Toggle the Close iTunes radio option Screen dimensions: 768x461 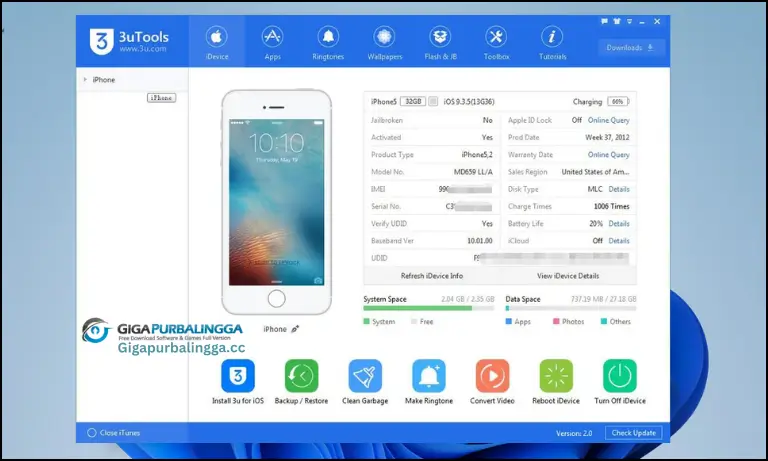coord(92,433)
